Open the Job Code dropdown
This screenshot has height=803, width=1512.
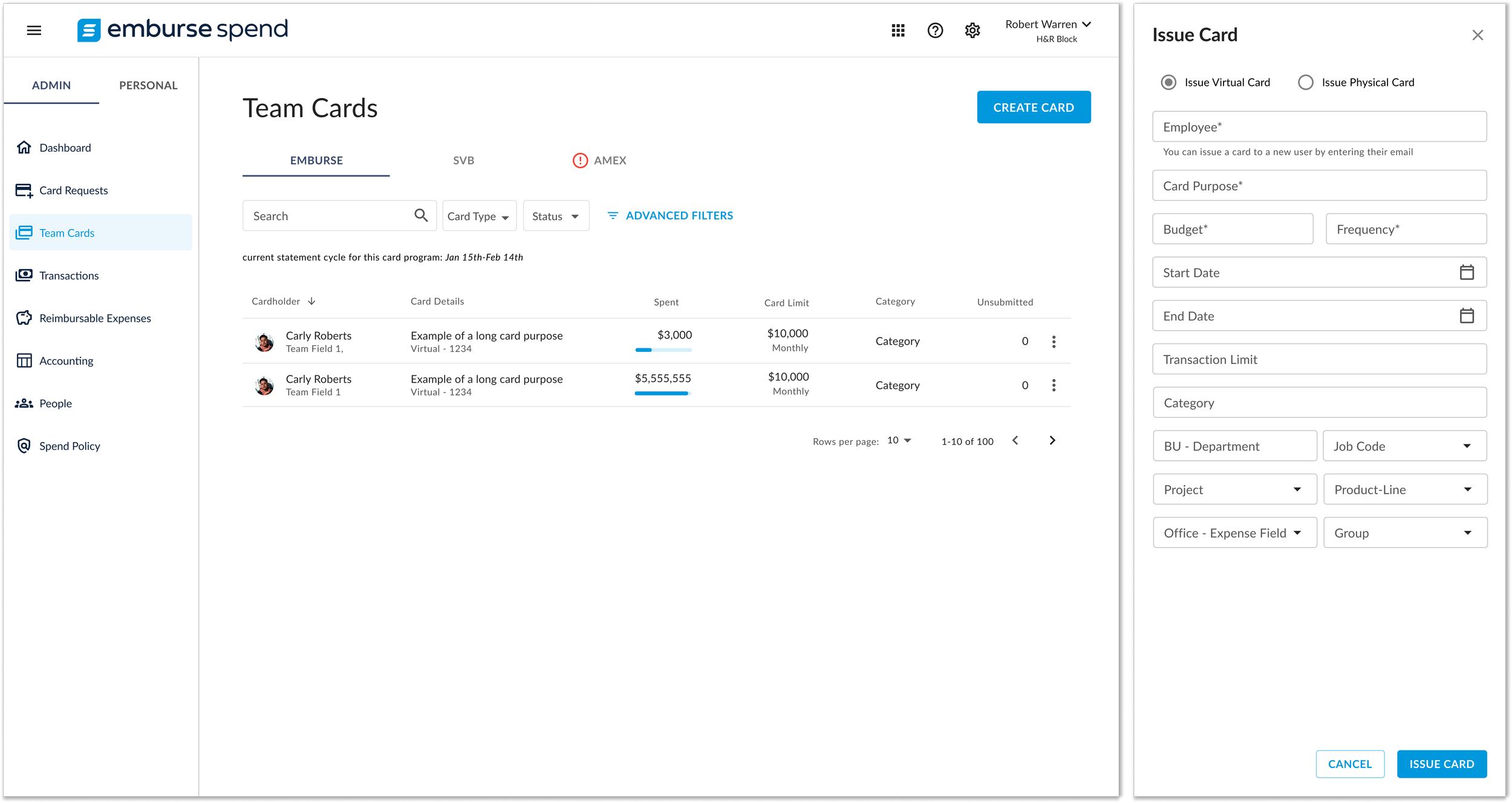click(1404, 446)
